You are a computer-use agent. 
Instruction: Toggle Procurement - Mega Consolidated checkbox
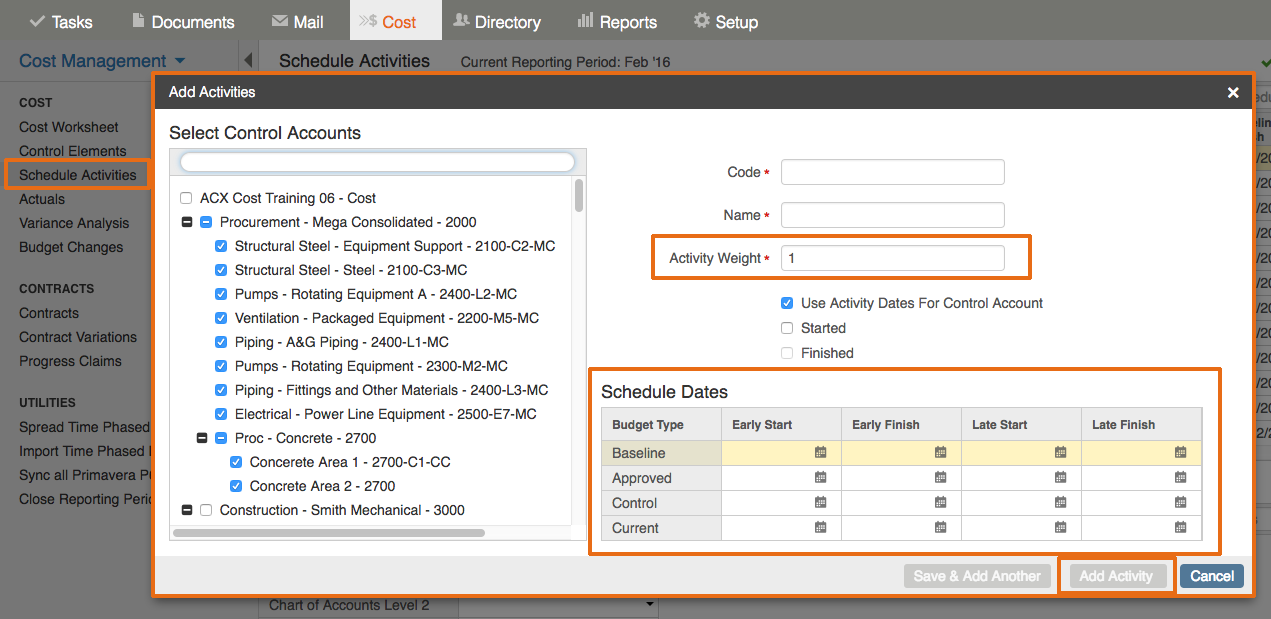point(206,222)
